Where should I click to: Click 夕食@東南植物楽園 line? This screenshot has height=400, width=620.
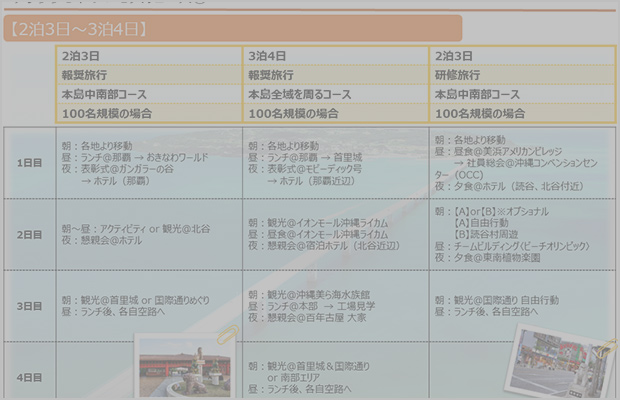488,258
